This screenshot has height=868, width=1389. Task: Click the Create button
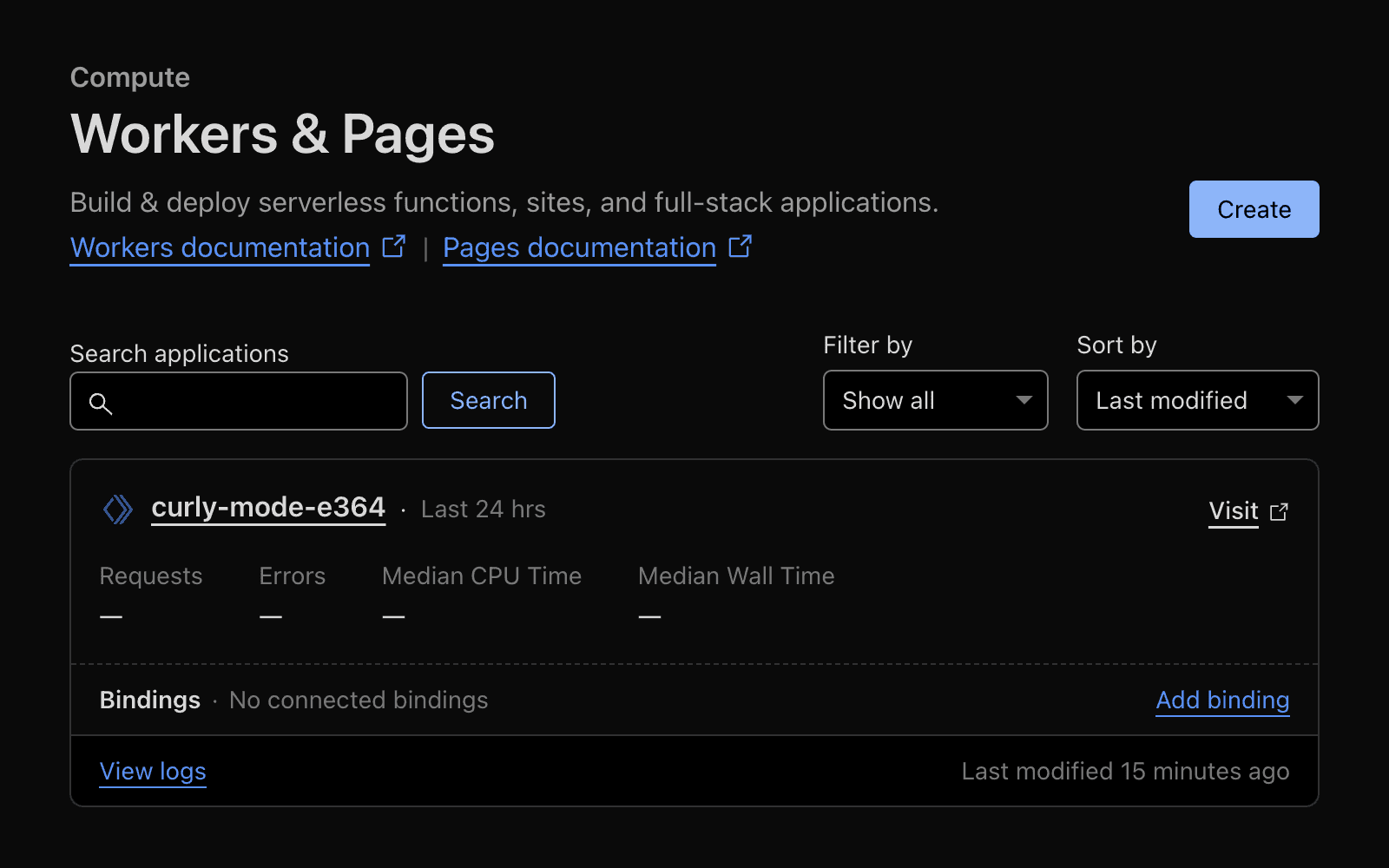[1254, 209]
